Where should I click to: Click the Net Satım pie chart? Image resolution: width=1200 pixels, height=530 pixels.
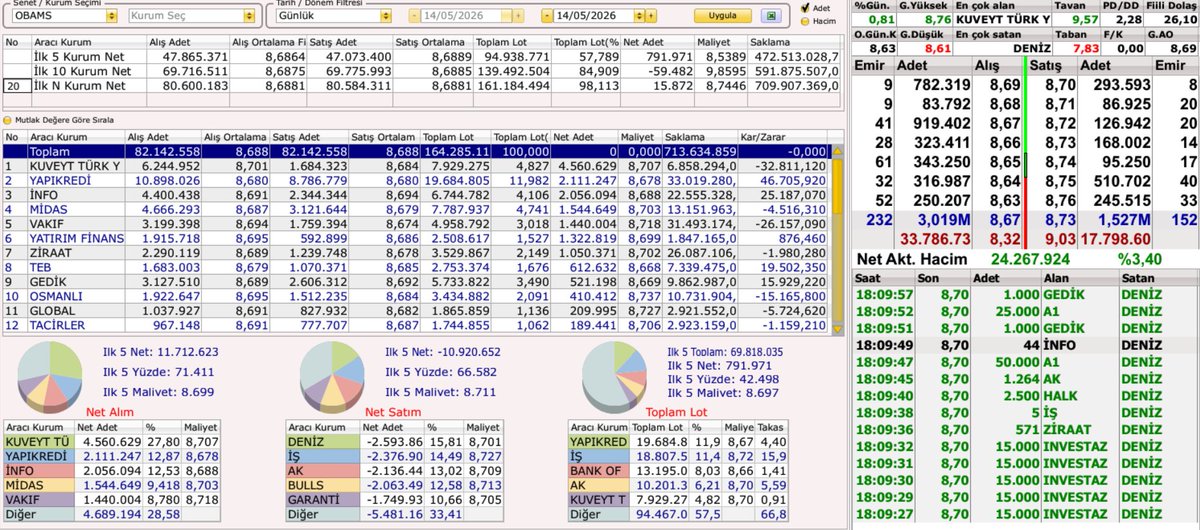(x=332, y=377)
